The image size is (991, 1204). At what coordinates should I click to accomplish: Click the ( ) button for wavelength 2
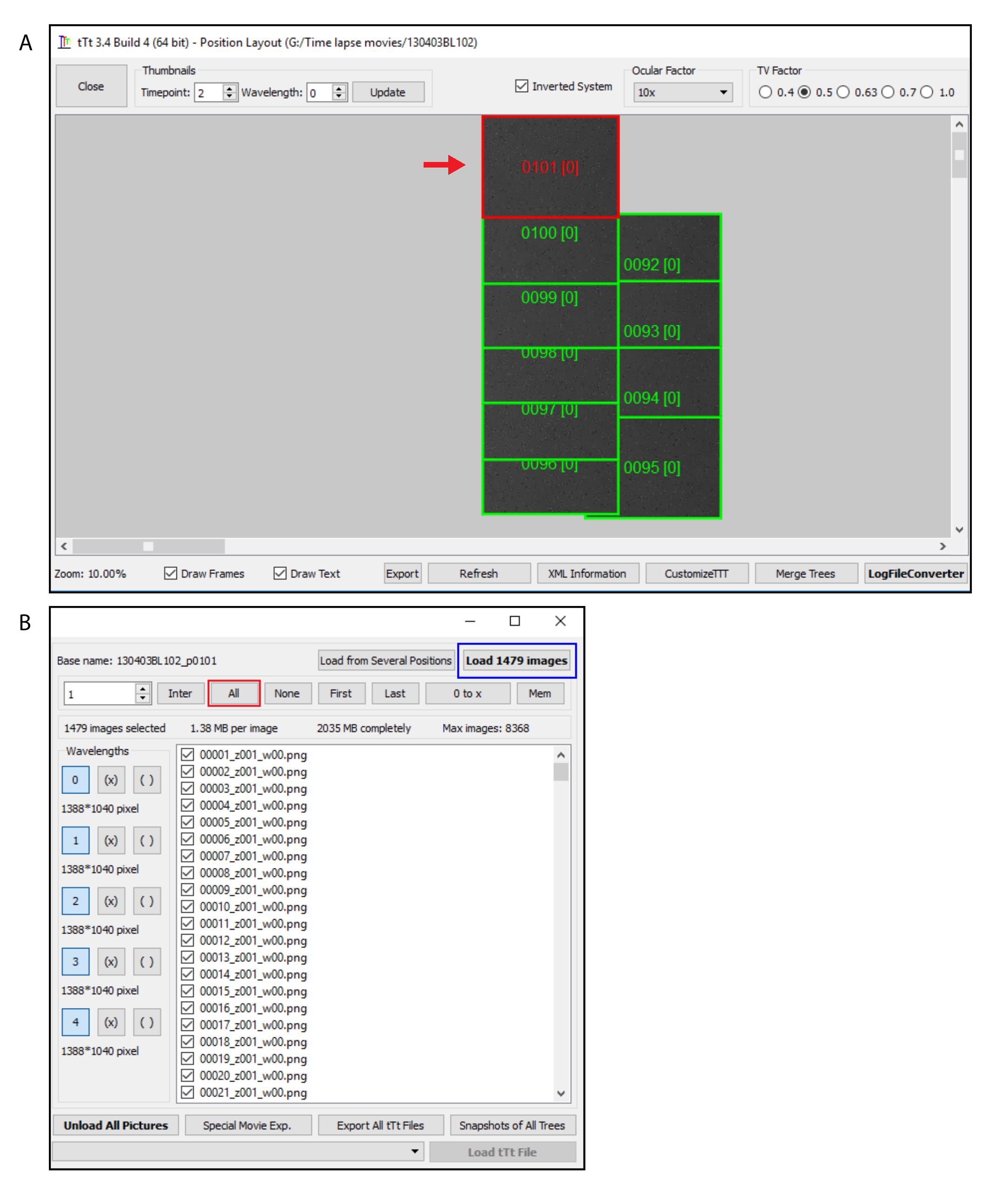[x=147, y=901]
